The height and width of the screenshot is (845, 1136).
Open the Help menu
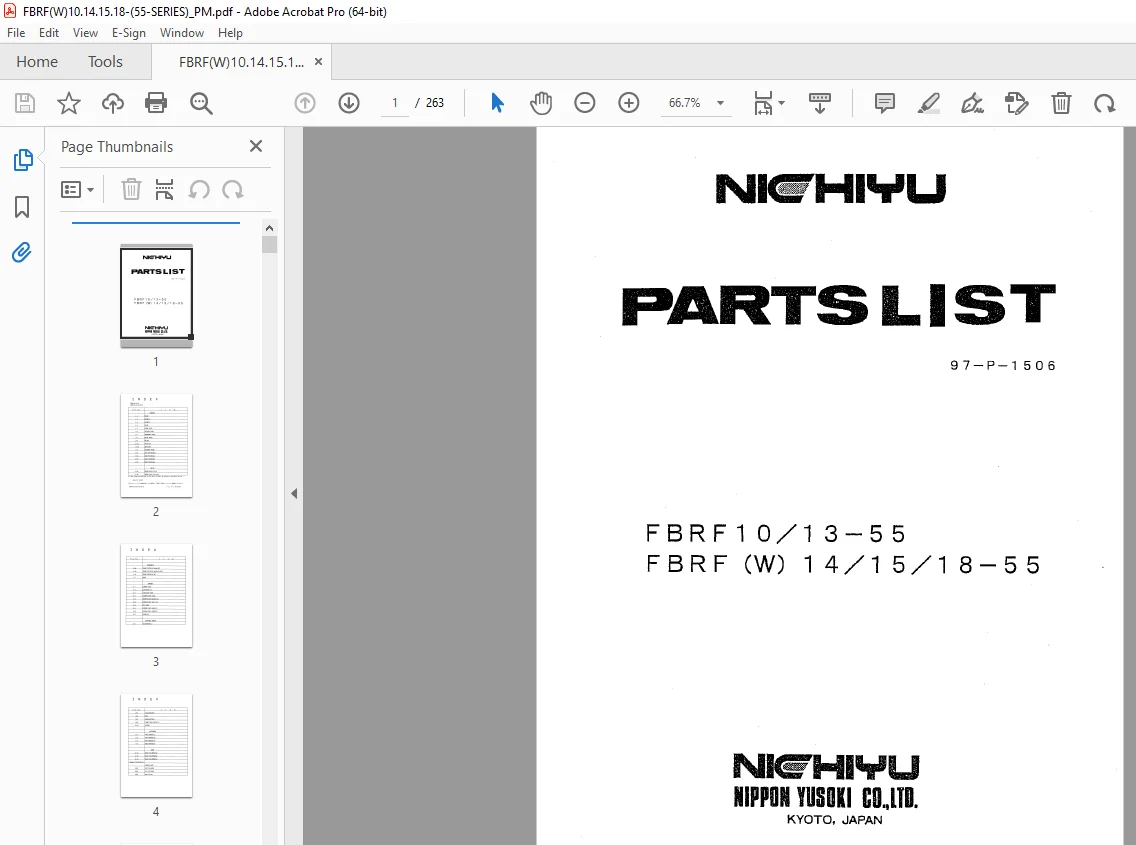tap(230, 33)
